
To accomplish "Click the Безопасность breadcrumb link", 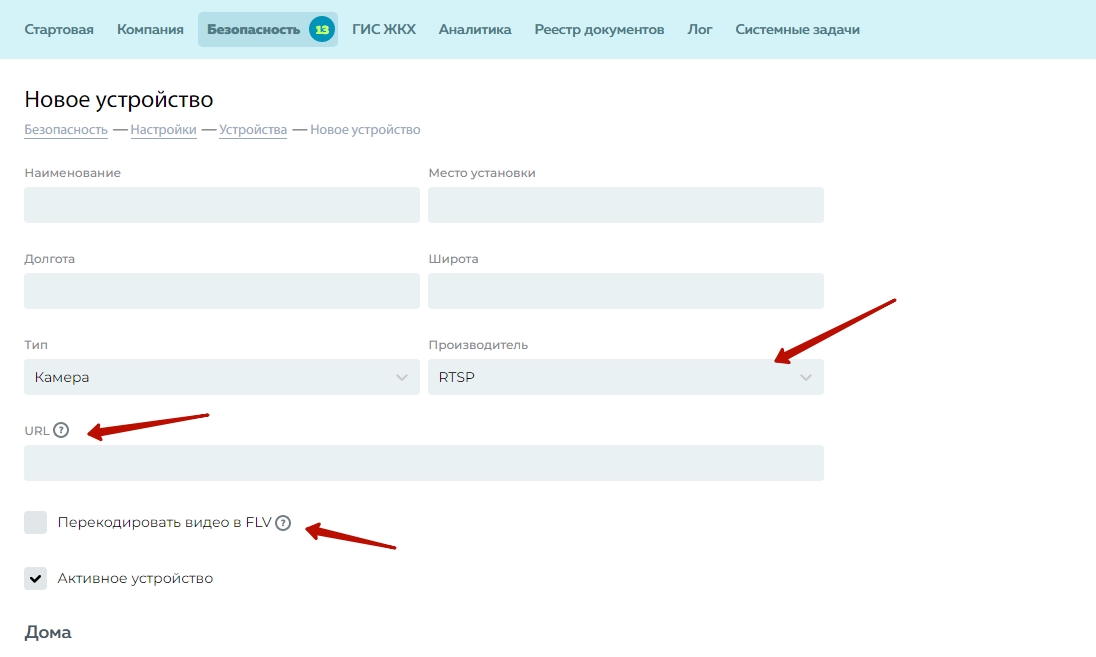I will pos(66,130).
